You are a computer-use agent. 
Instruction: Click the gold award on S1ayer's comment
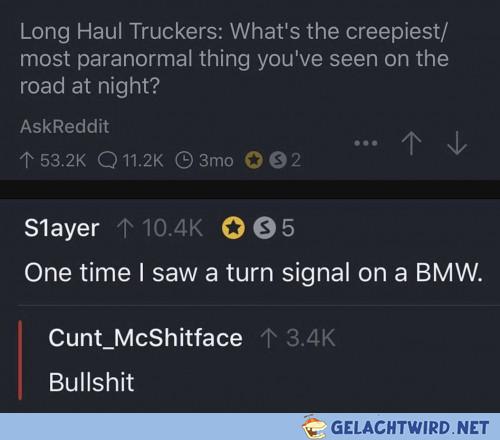coord(233,228)
